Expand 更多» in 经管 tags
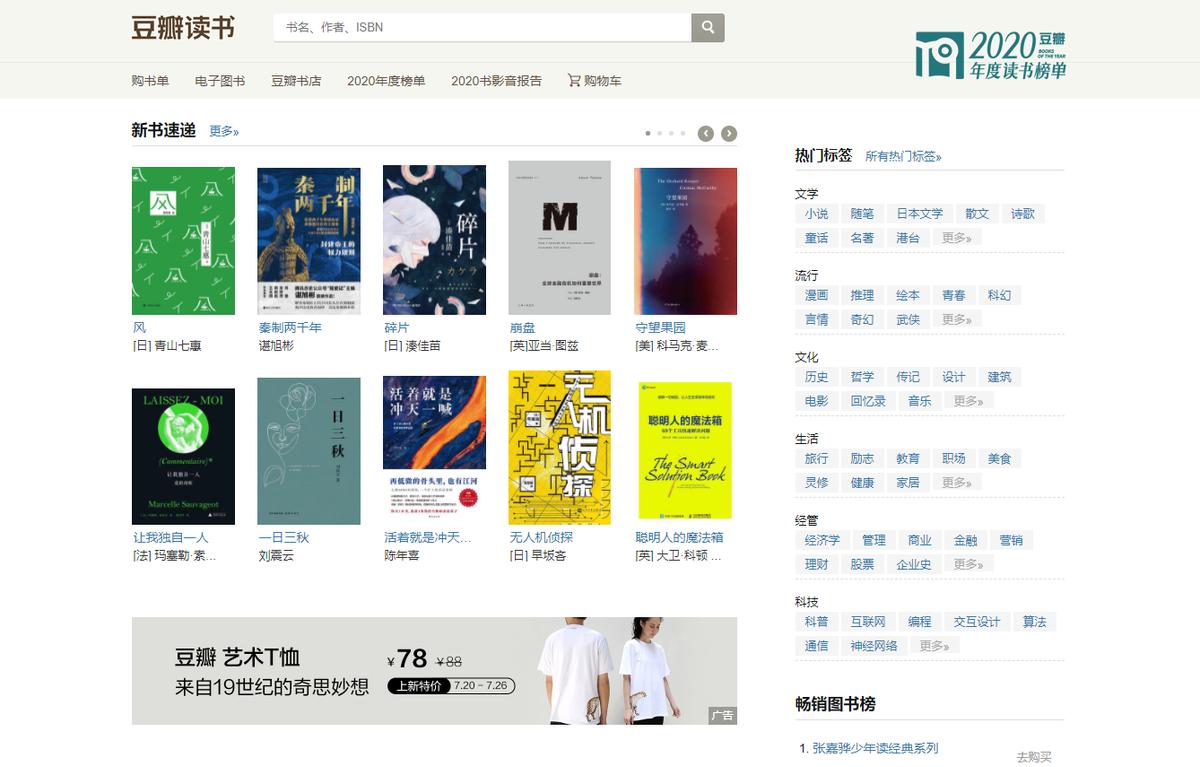The image size is (1200, 767). pyautogui.click(x=968, y=564)
